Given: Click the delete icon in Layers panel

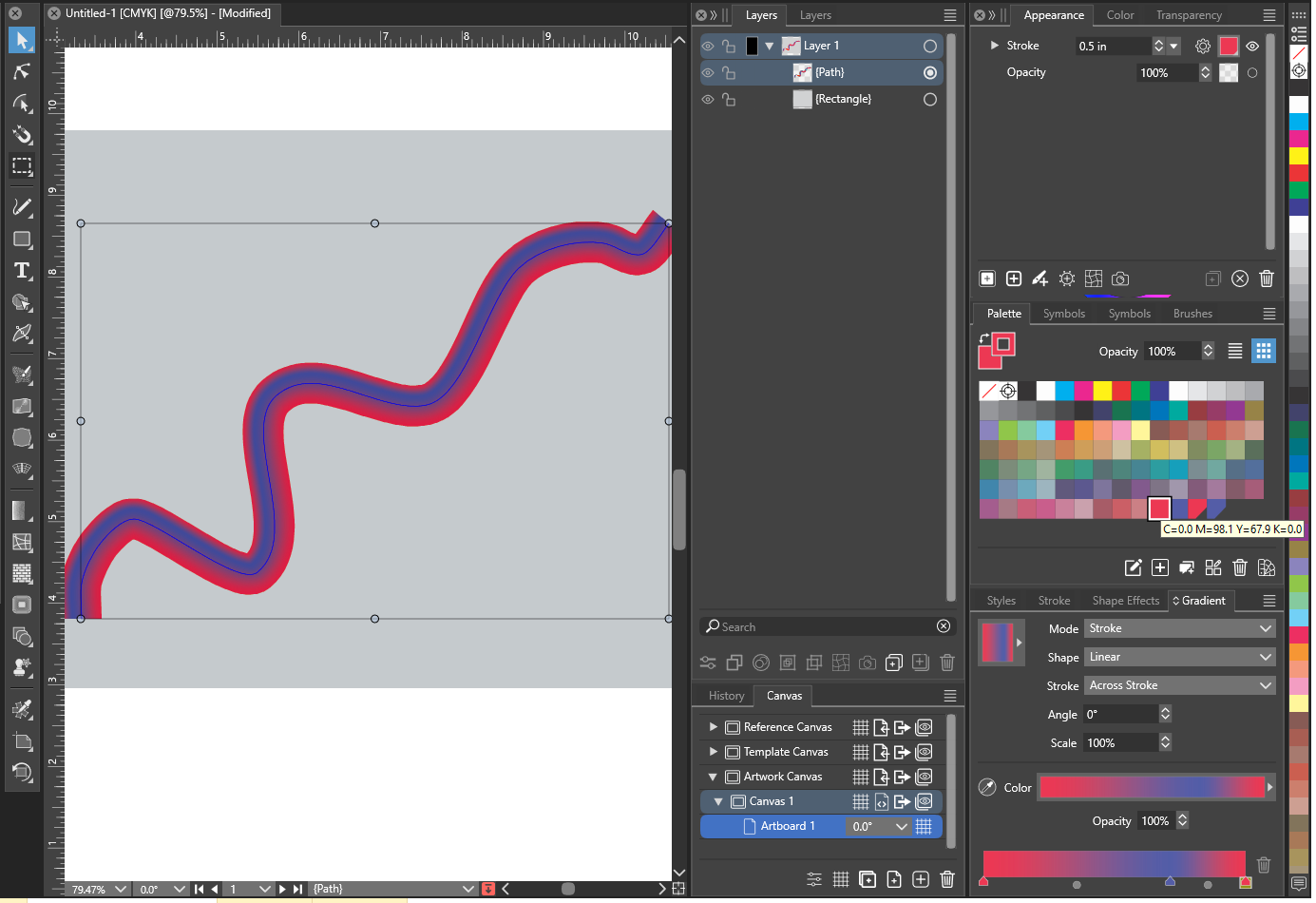Looking at the screenshot, I should (946, 663).
